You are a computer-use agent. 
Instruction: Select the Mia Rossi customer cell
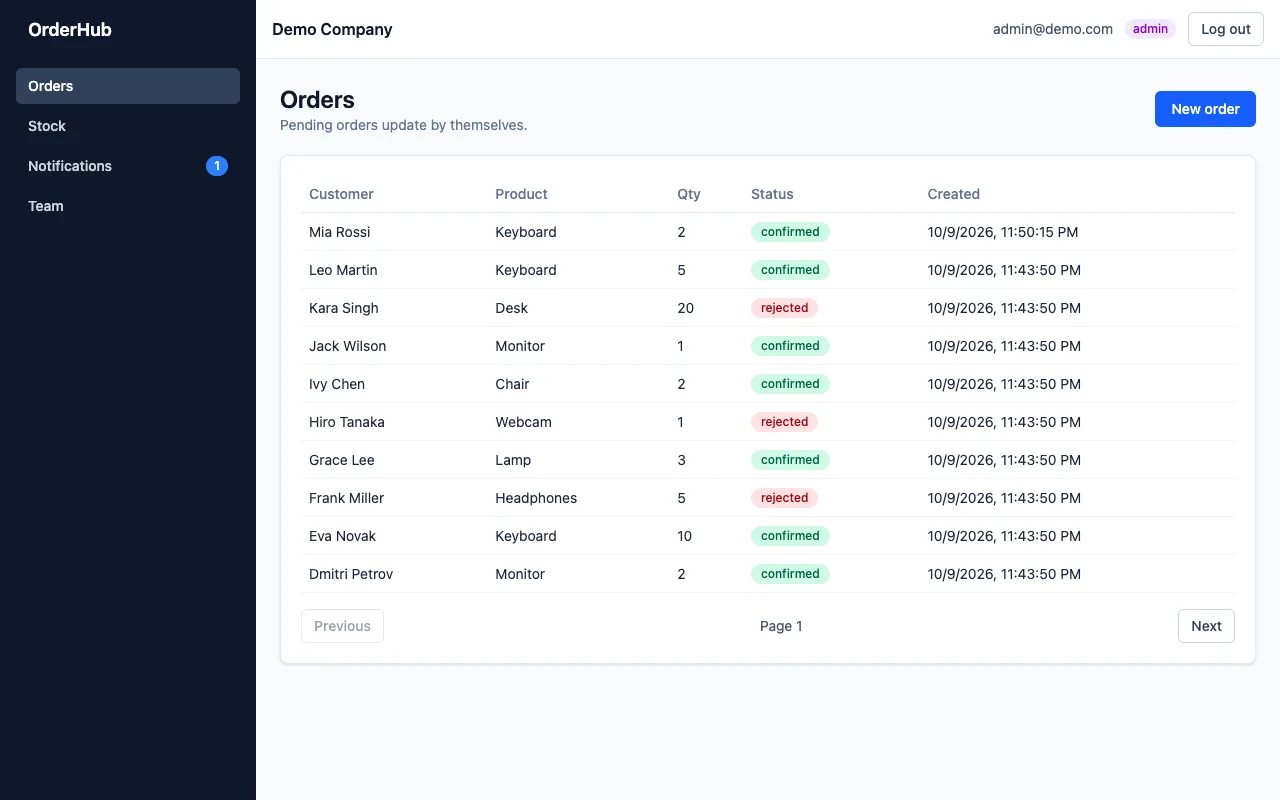point(339,232)
